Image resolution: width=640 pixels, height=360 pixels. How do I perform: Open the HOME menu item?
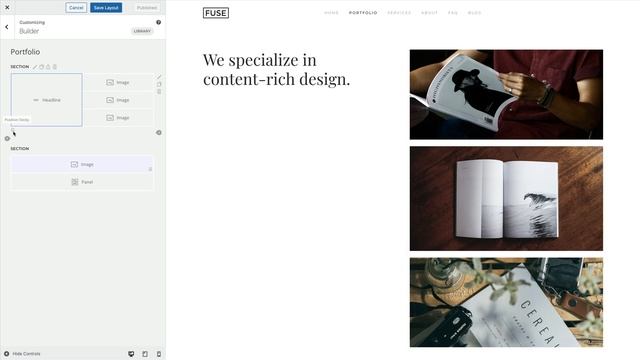tap(331, 13)
